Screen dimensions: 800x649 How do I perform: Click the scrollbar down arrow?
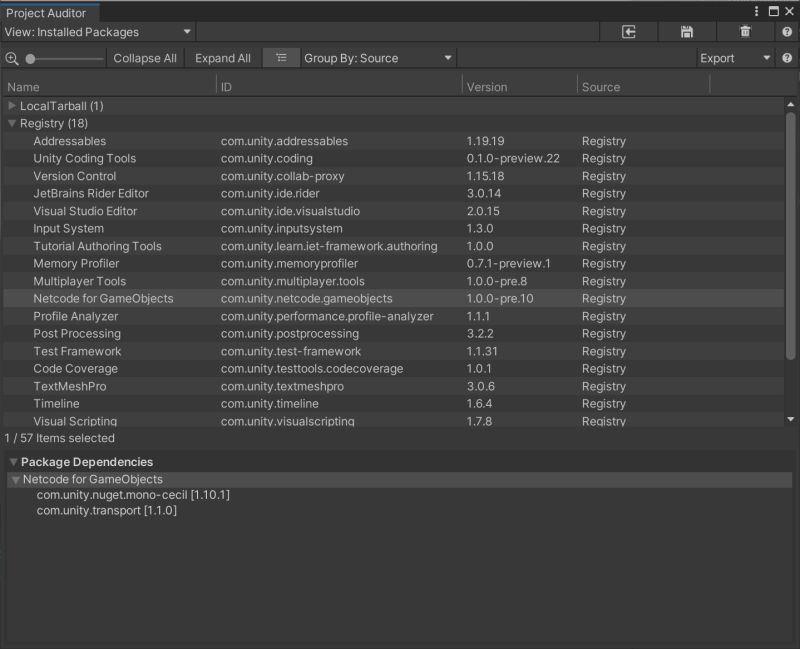pos(790,419)
